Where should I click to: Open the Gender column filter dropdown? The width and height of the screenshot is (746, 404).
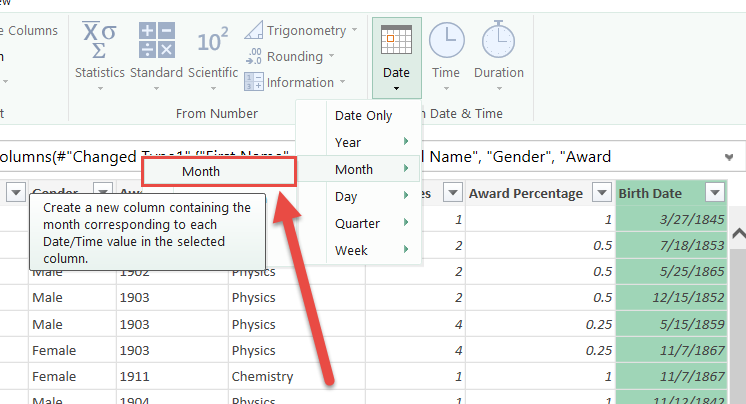(102, 193)
